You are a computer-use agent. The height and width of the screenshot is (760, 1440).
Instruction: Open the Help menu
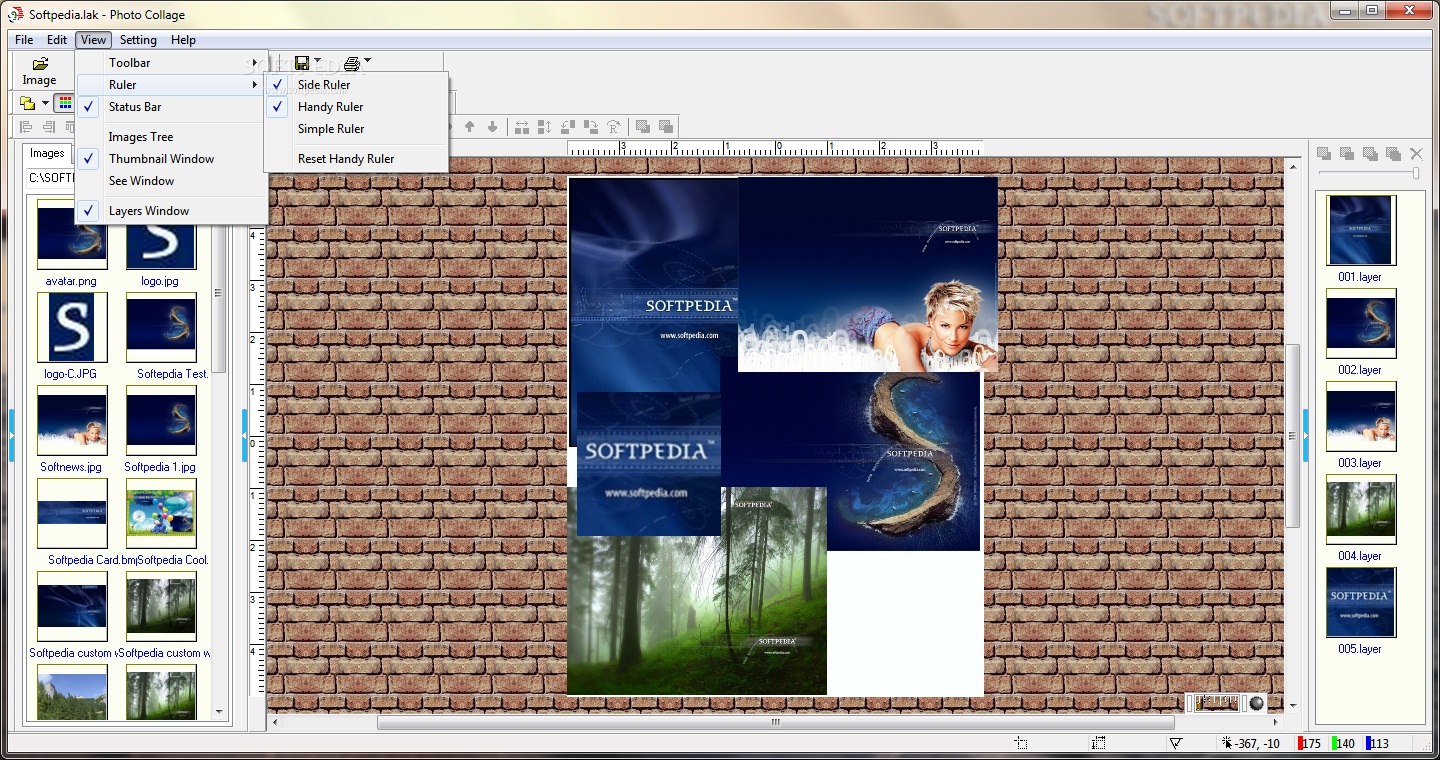[183, 40]
